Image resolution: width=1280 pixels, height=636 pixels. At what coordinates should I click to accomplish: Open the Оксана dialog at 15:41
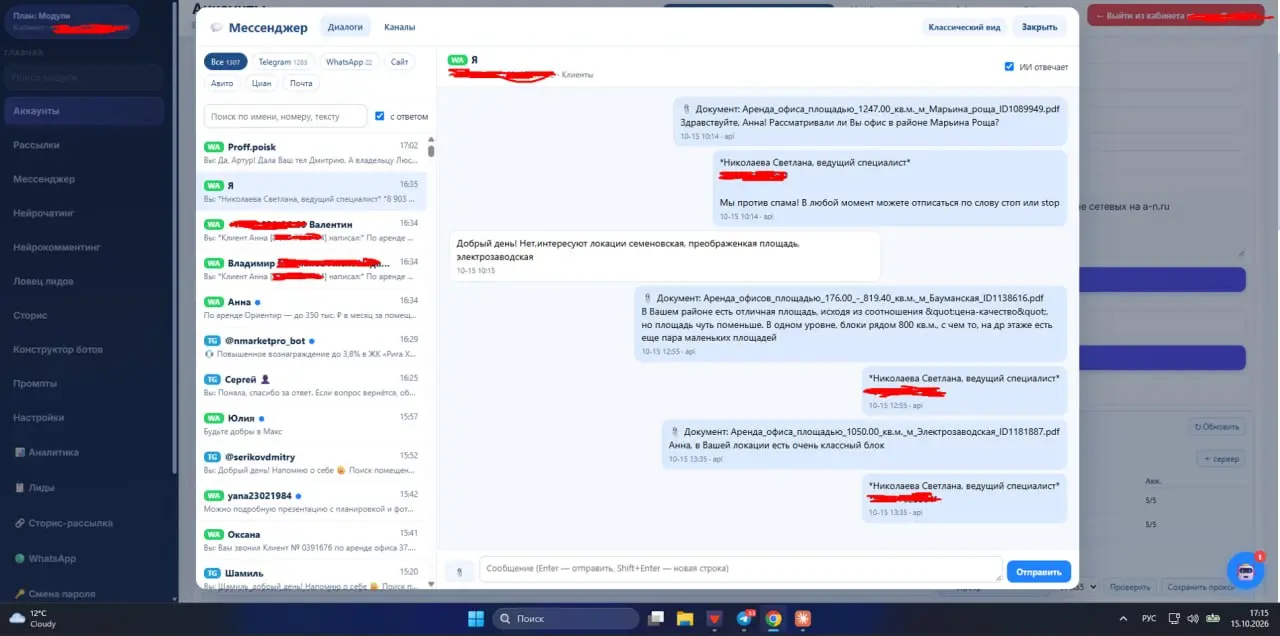pyautogui.click(x=311, y=540)
